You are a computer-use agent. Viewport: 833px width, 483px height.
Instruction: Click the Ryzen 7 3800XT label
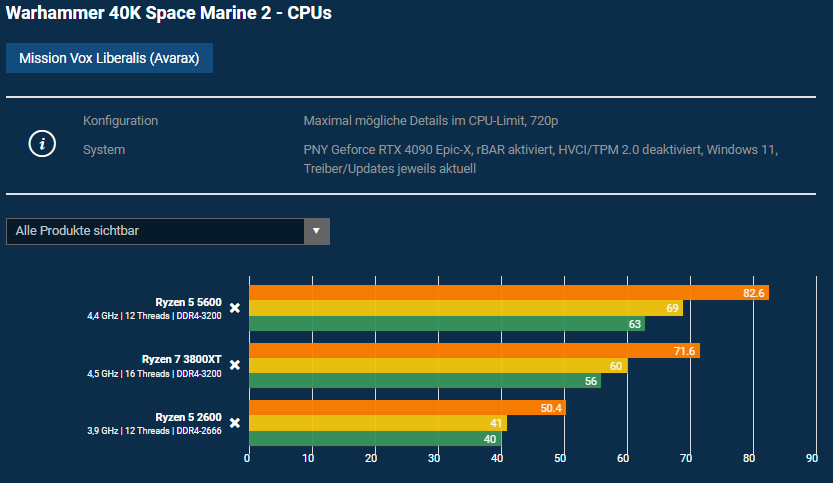point(181,360)
